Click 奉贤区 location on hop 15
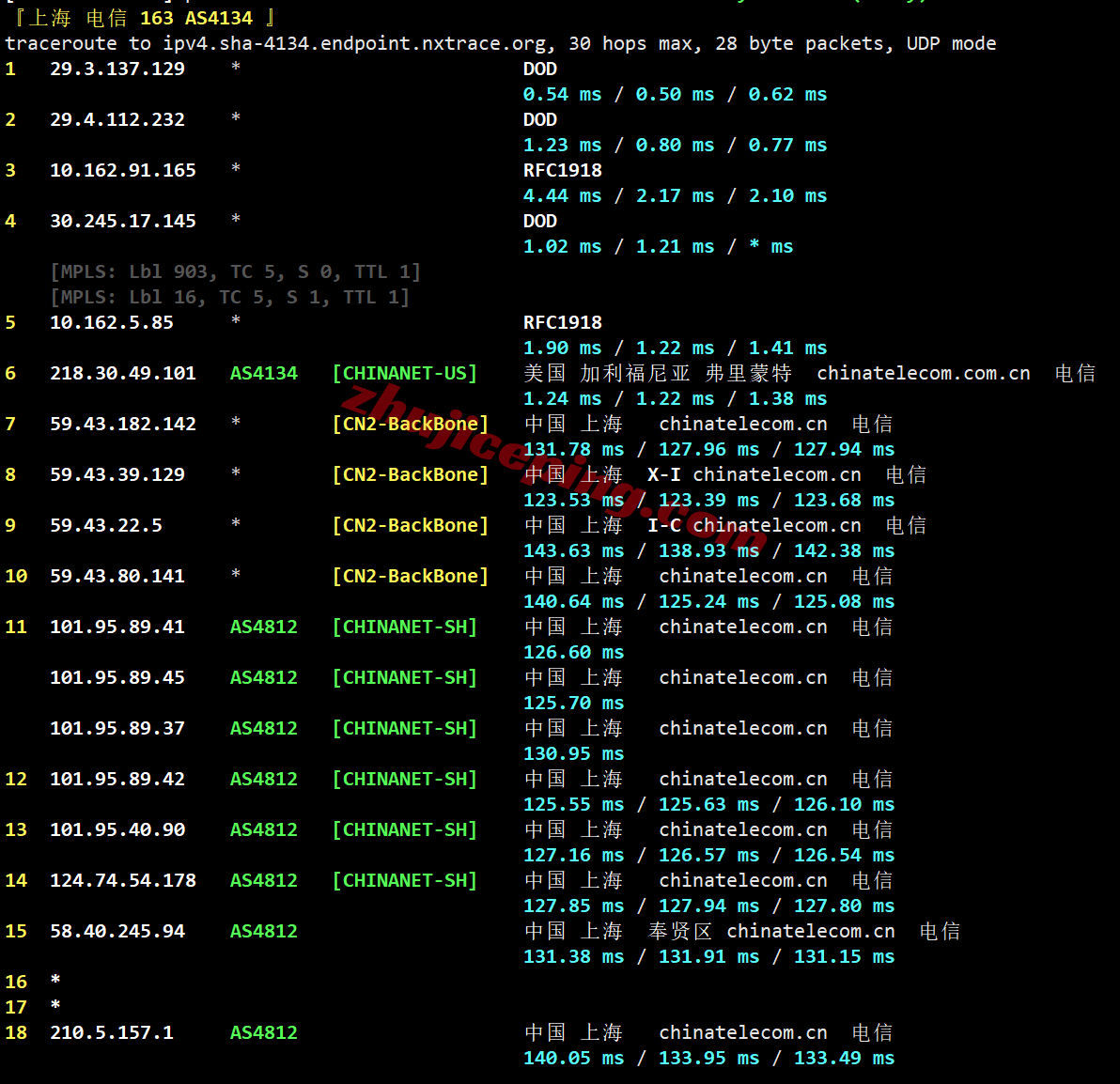This screenshot has height=1084, width=1120. point(679,931)
